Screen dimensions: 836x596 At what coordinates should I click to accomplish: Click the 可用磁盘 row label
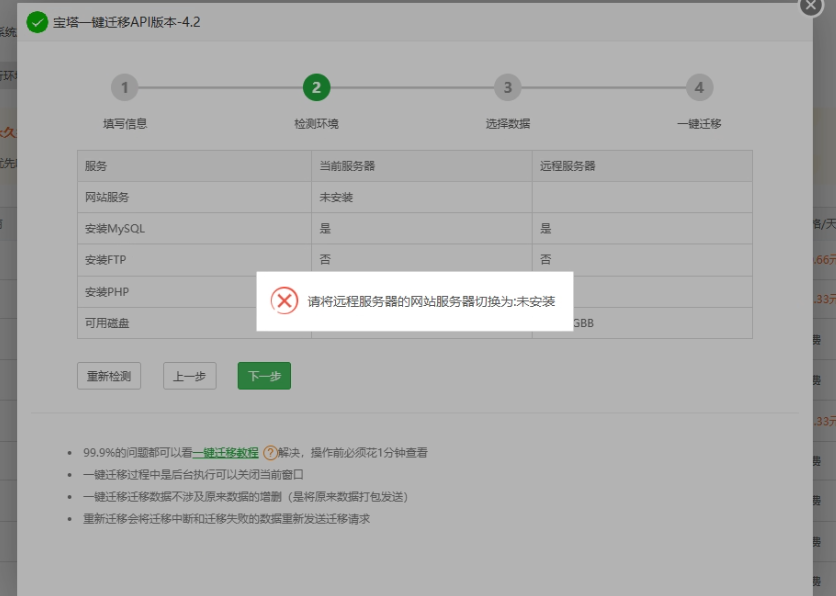pos(107,323)
